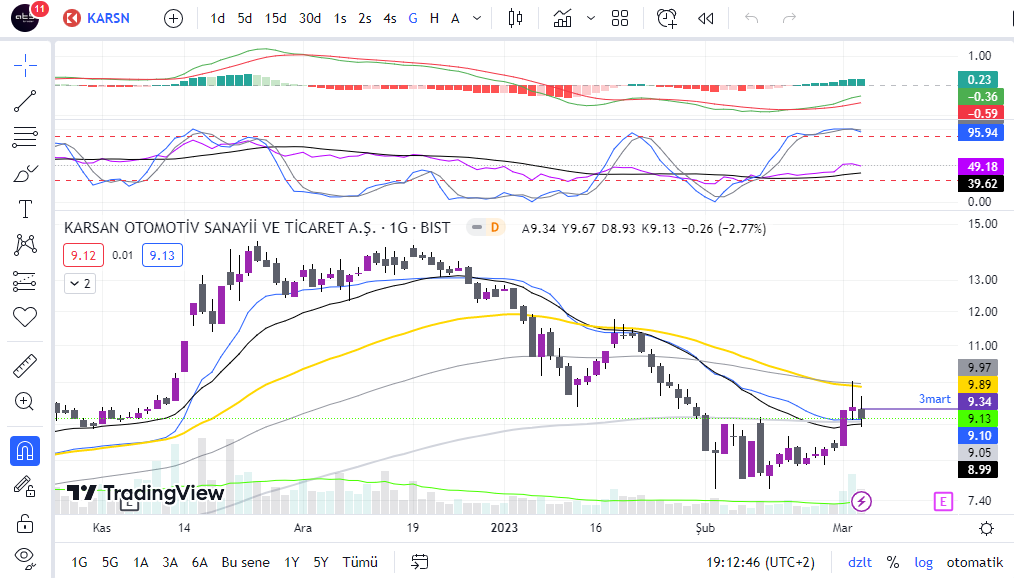Toggle dzlt adjusted data
The height and width of the screenshot is (578, 1014).
coord(859,562)
